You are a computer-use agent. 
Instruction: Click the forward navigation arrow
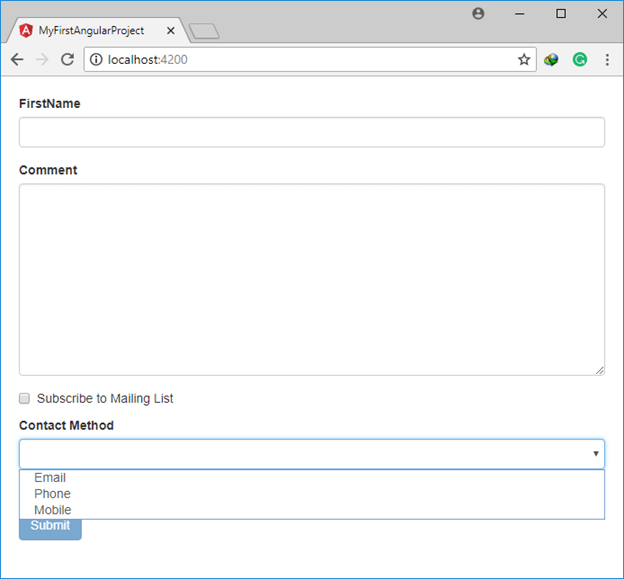(42, 60)
